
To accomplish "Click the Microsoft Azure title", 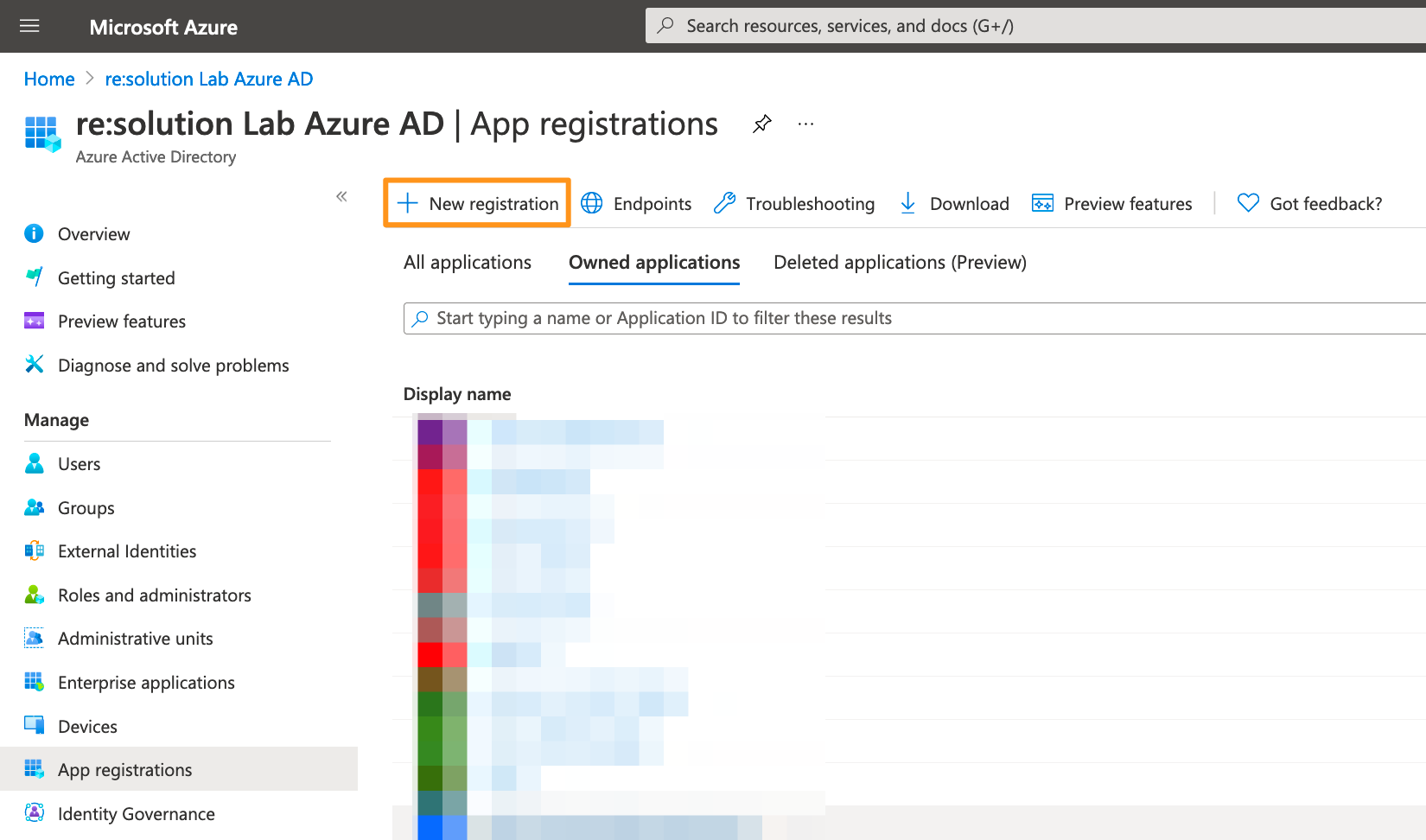I will point(163,27).
